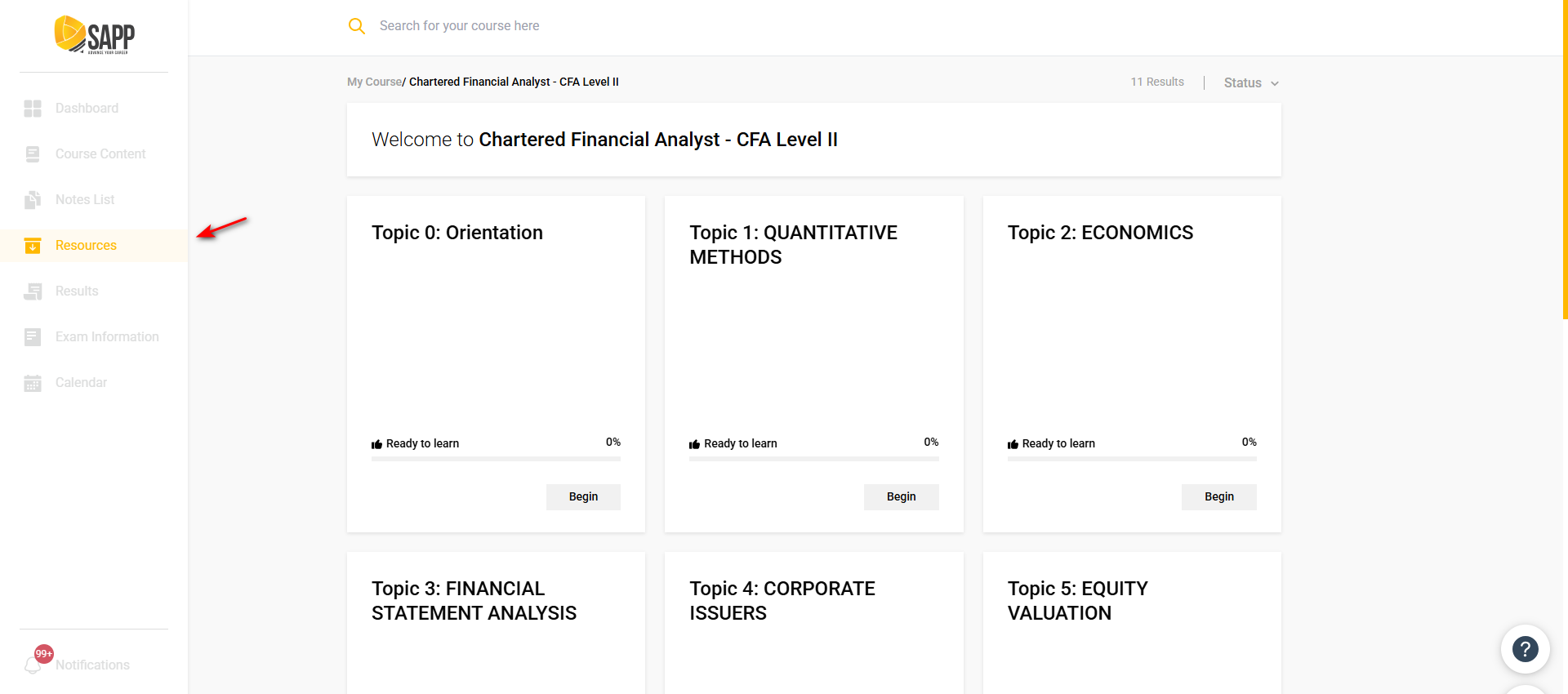Open Topic 3: Financial Statement Analysis card
The height and width of the screenshot is (694, 1568).
coord(474,601)
